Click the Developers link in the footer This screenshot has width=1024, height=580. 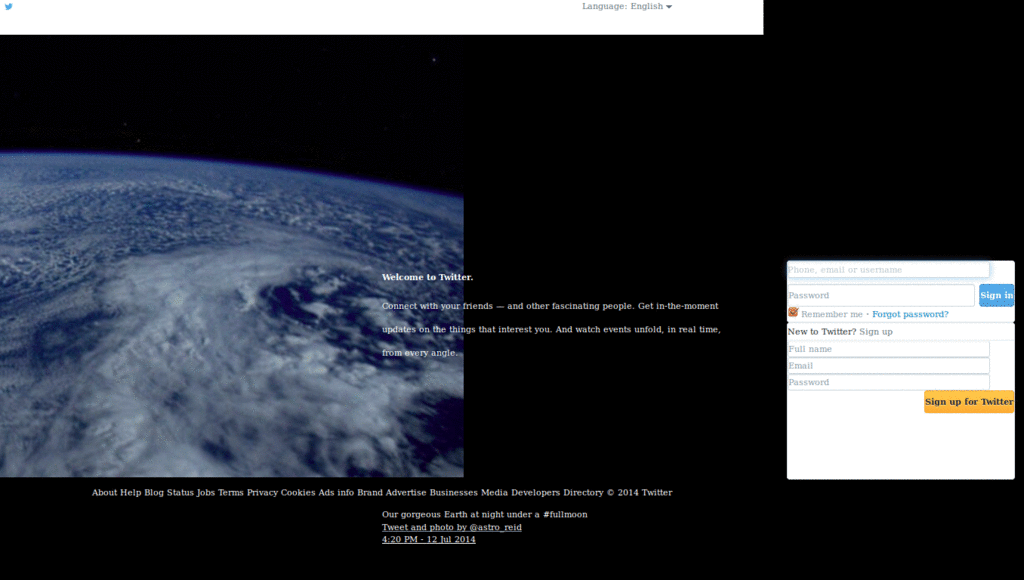tap(535, 492)
